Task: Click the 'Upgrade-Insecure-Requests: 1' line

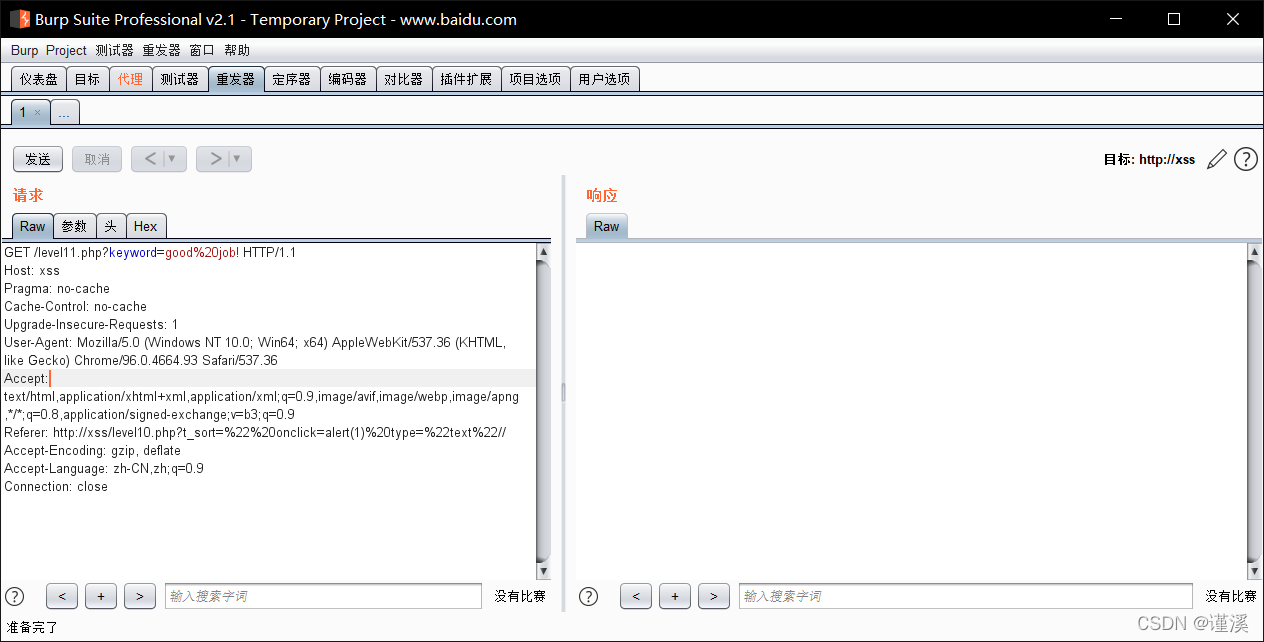Action: [91, 325]
